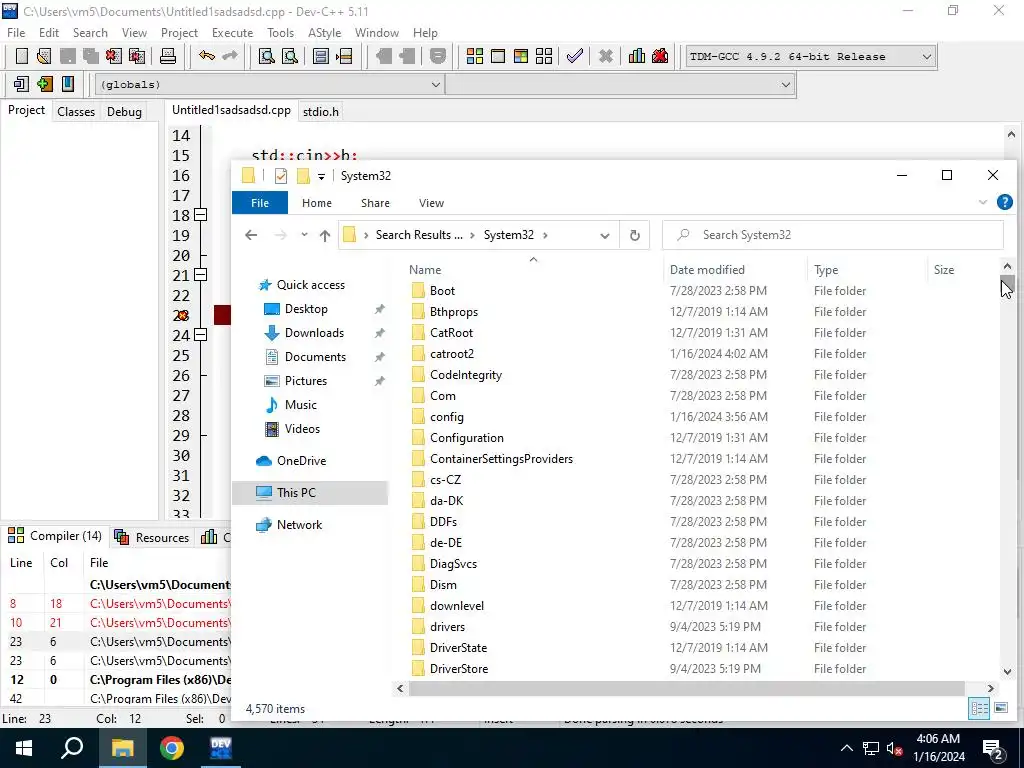This screenshot has width=1024, height=768.
Task: Click the Up one level arrow in Explorer
Action: tap(325, 236)
